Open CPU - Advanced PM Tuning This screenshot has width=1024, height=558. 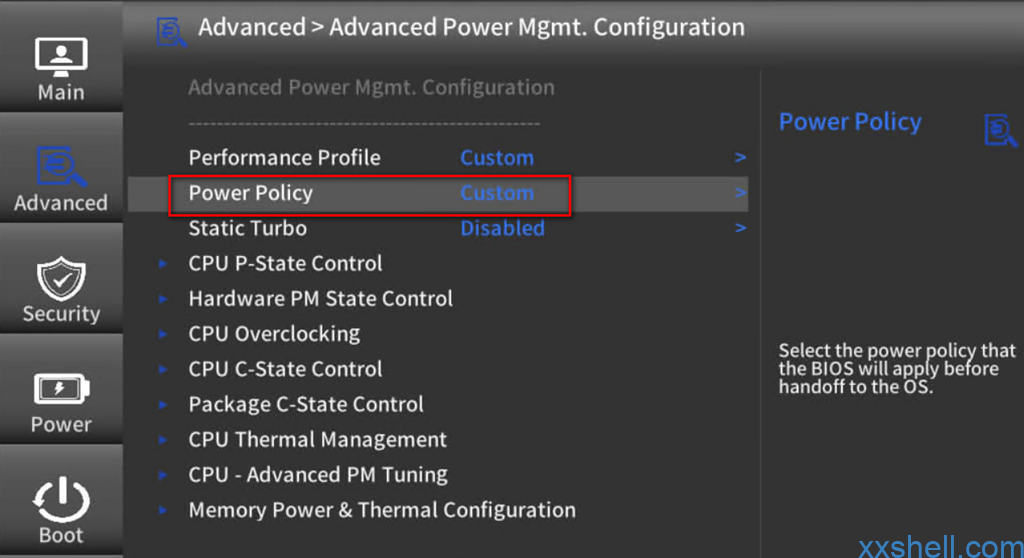[318, 475]
